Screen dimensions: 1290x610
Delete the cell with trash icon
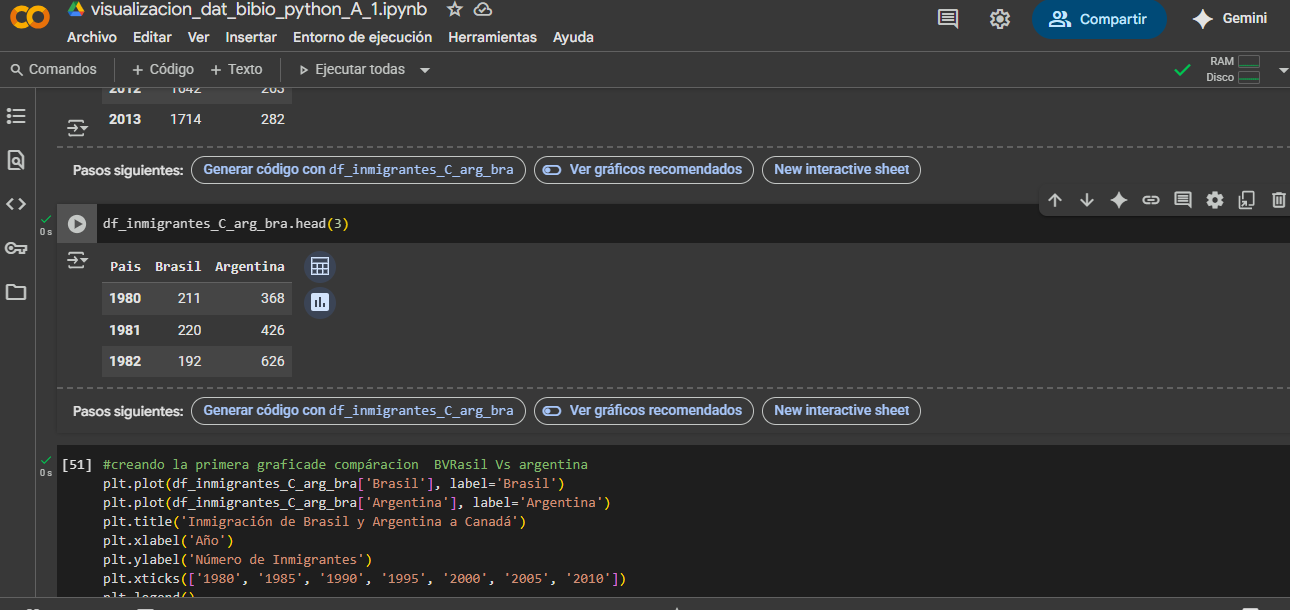[x=1279, y=200]
